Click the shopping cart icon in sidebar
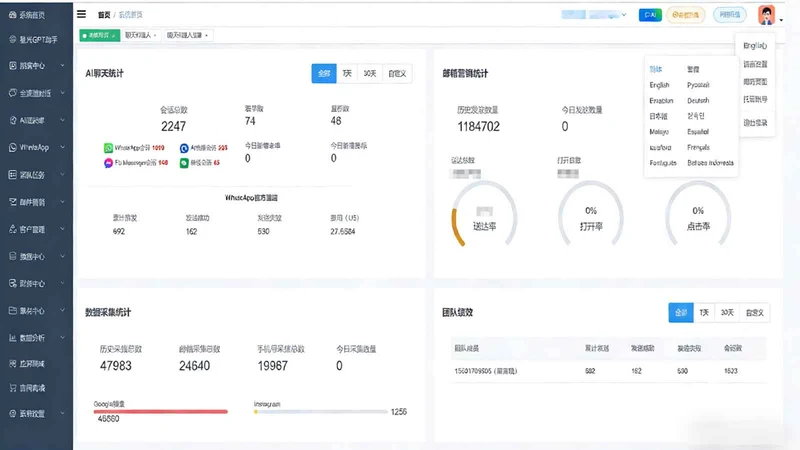This screenshot has width=800, height=450. pos(13,388)
